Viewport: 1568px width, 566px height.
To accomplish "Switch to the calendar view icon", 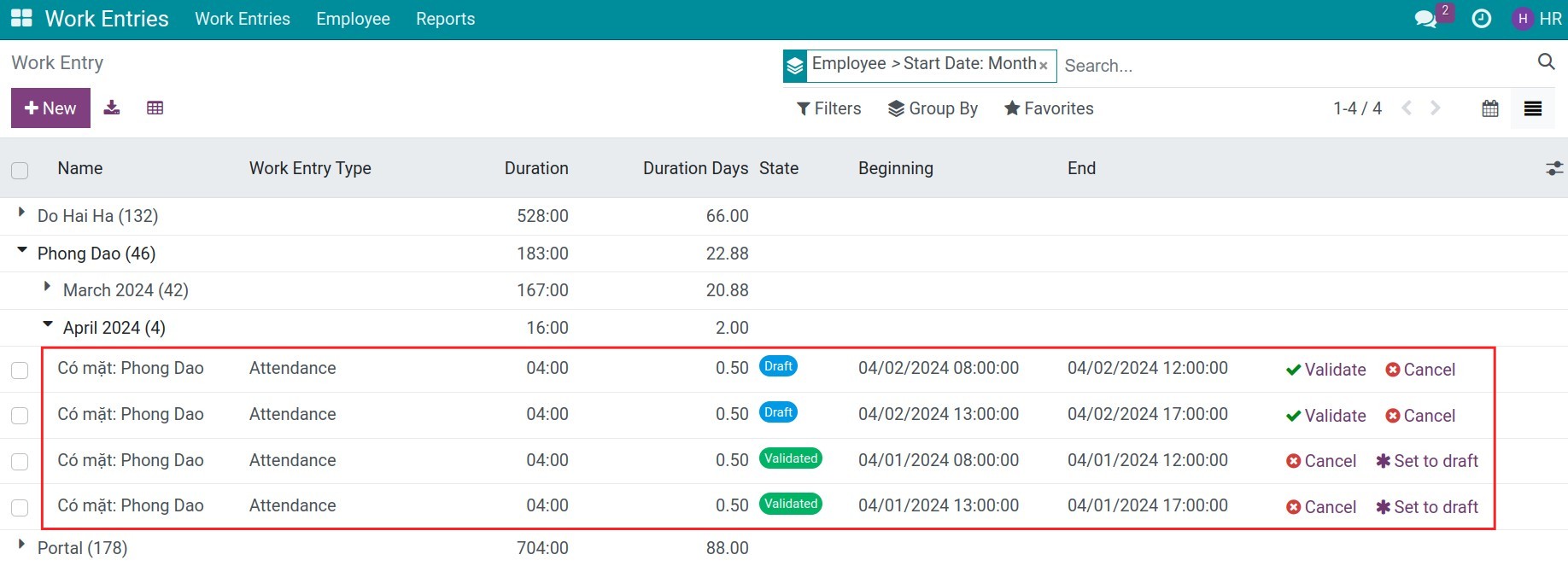I will click(1490, 108).
